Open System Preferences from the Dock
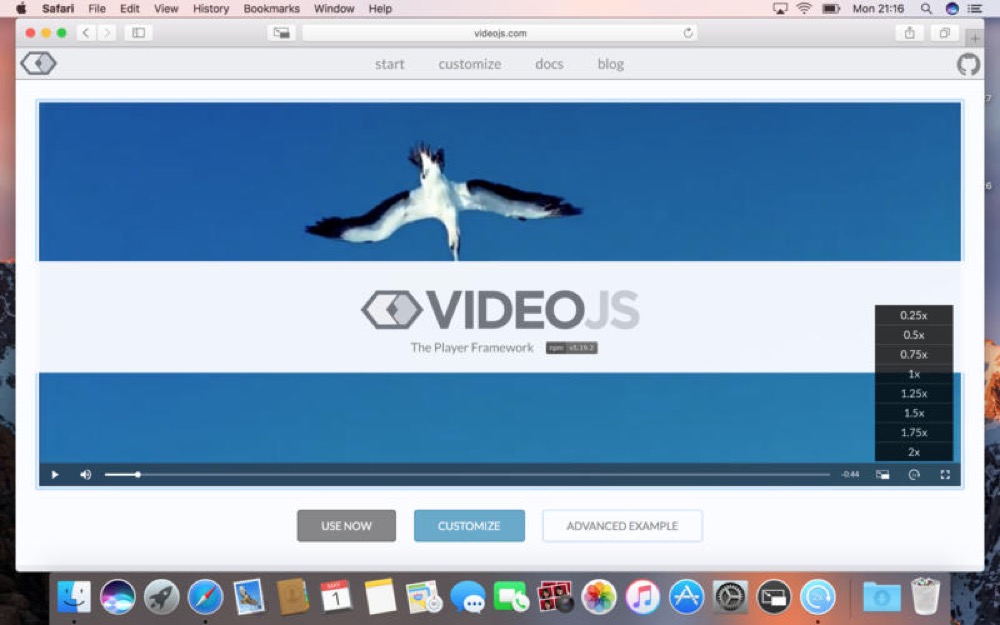Viewport: 1000px width, 625px height. pyautogui.click(x=730, y=597)
